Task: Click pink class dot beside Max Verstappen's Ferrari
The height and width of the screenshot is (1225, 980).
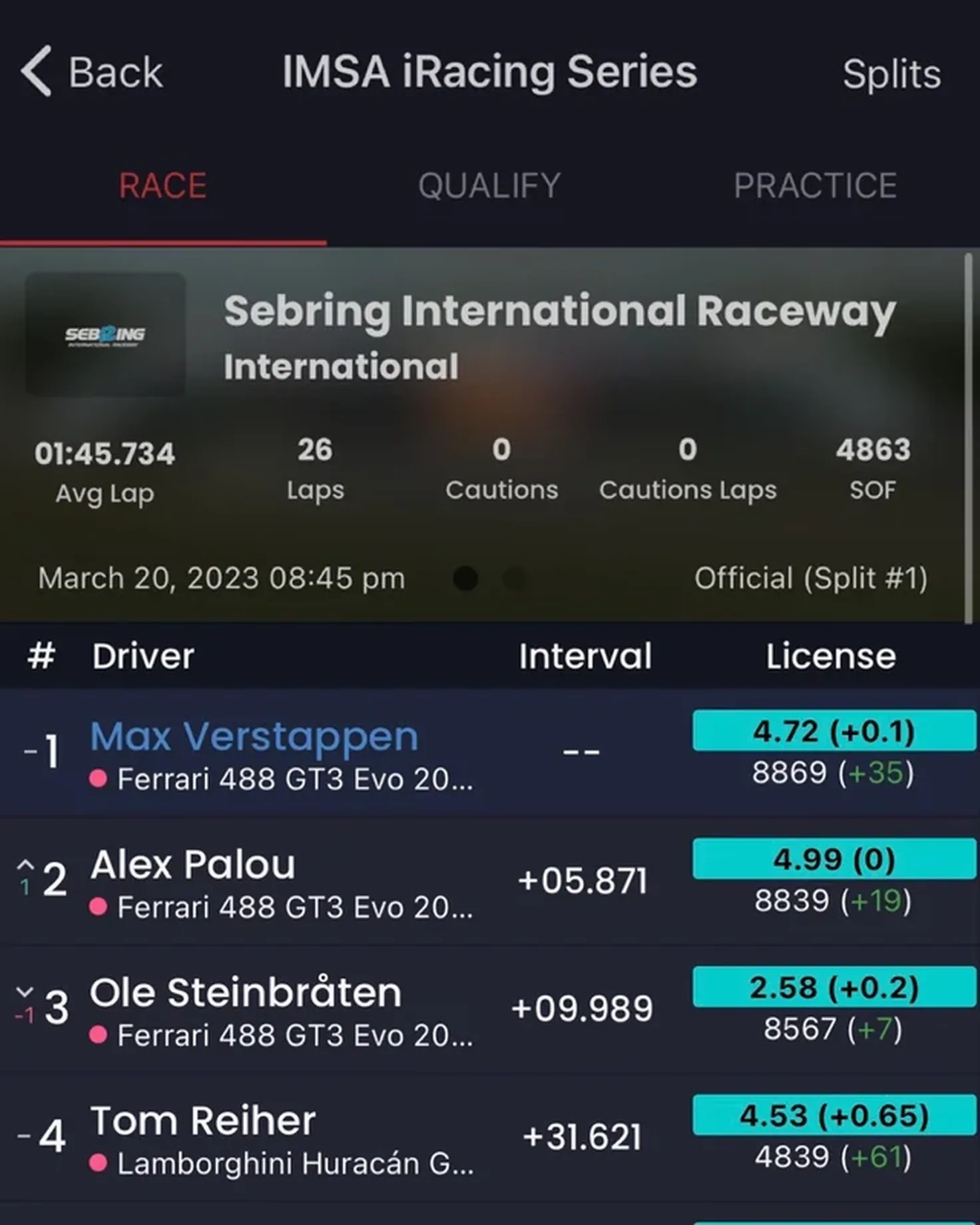Action: click(x=99, y=778)
